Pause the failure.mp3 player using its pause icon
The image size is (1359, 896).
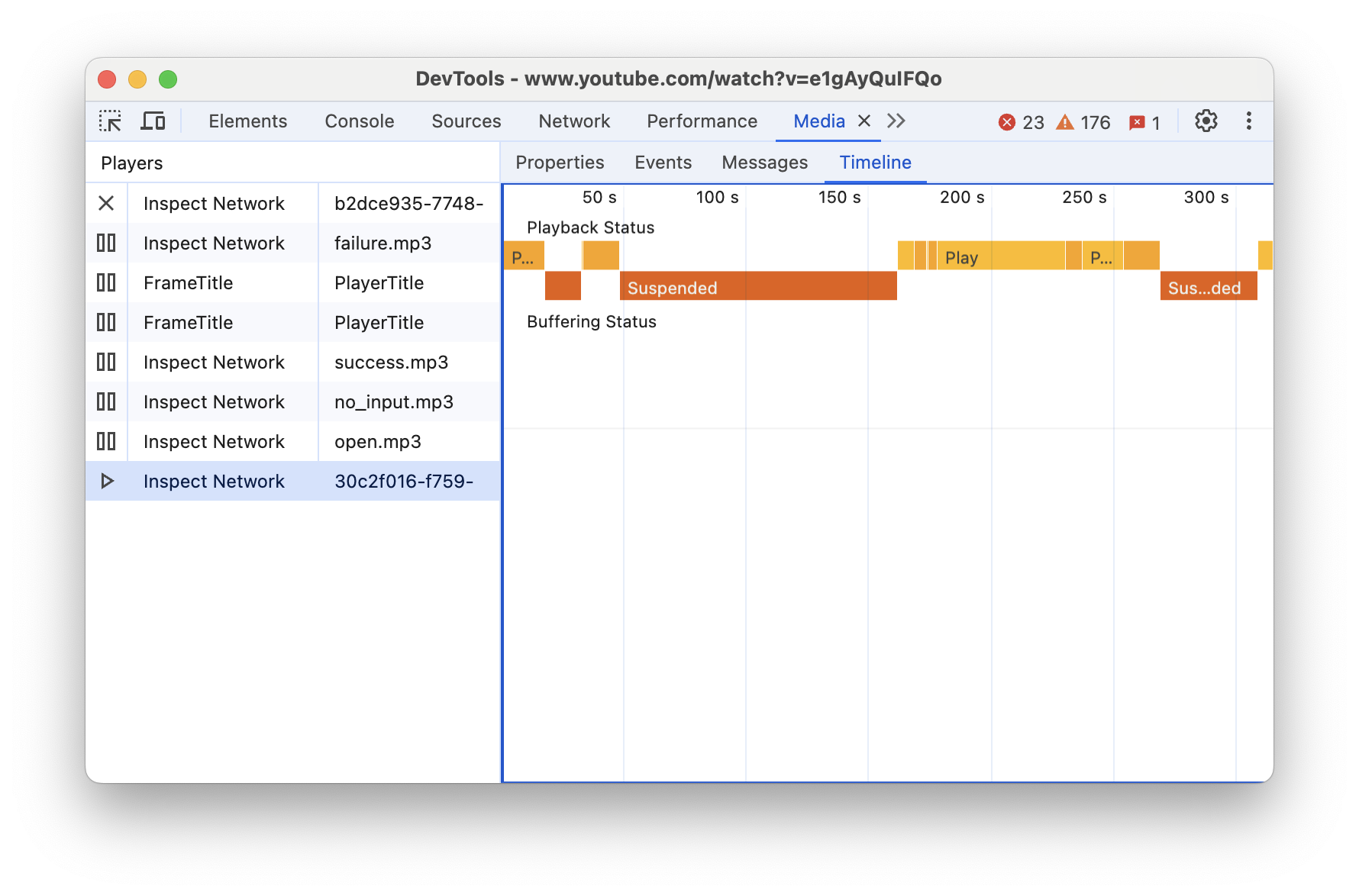point(106,243)
